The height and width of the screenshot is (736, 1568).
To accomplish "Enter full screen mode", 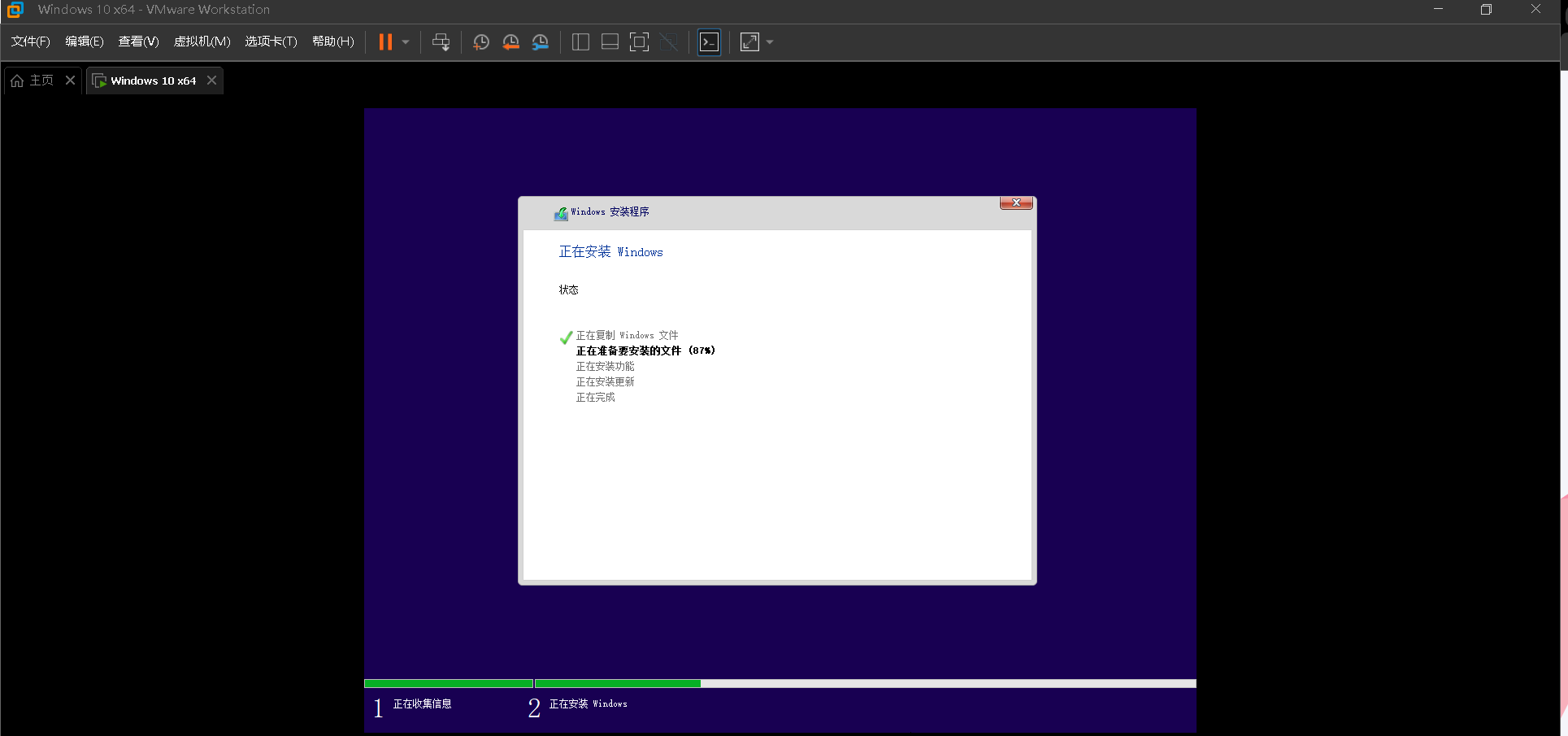I will click(x=640, y=42).
